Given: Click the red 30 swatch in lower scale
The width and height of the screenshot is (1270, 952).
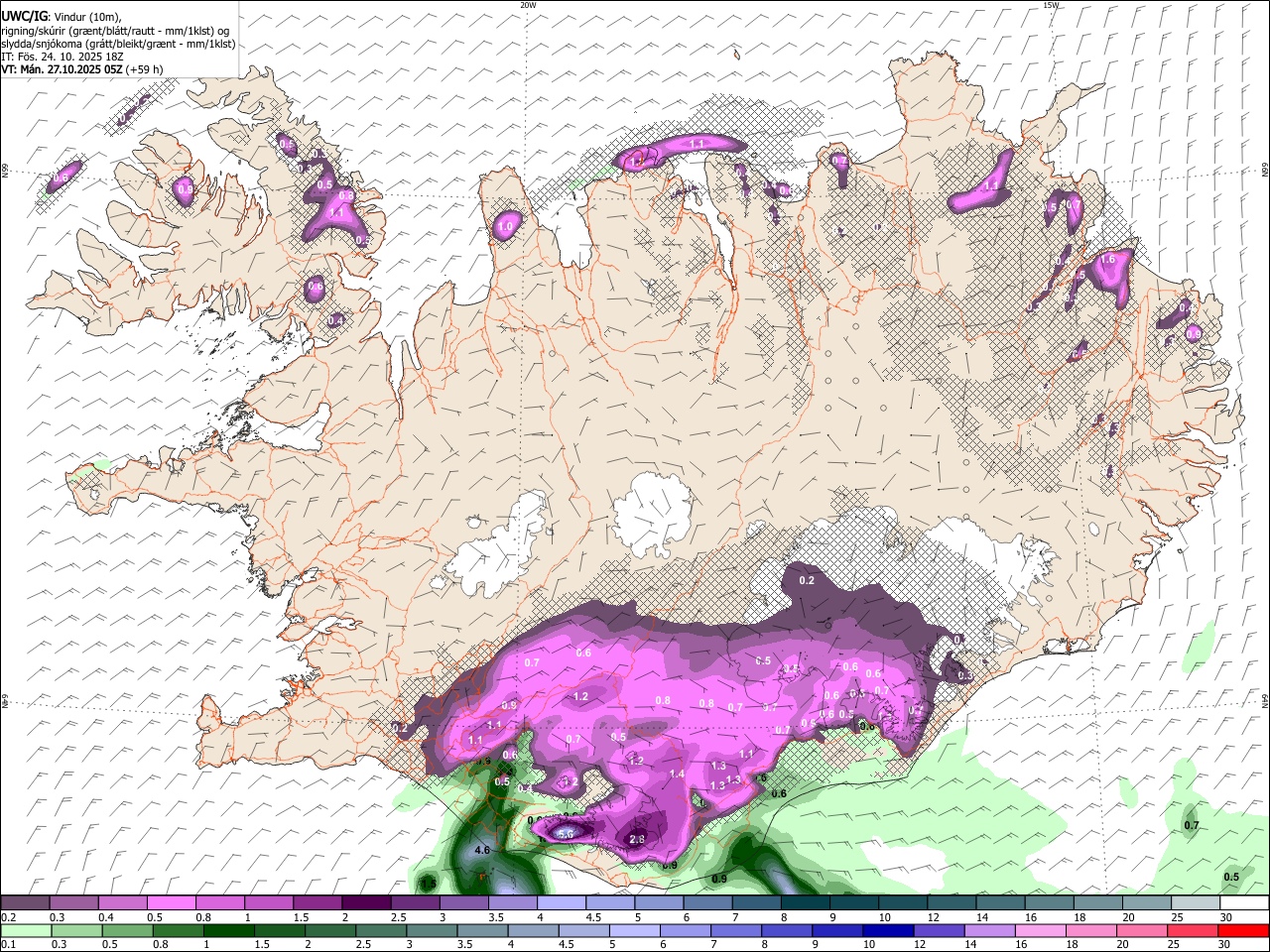Looking at the screenshot, I should coord(1243,930).
